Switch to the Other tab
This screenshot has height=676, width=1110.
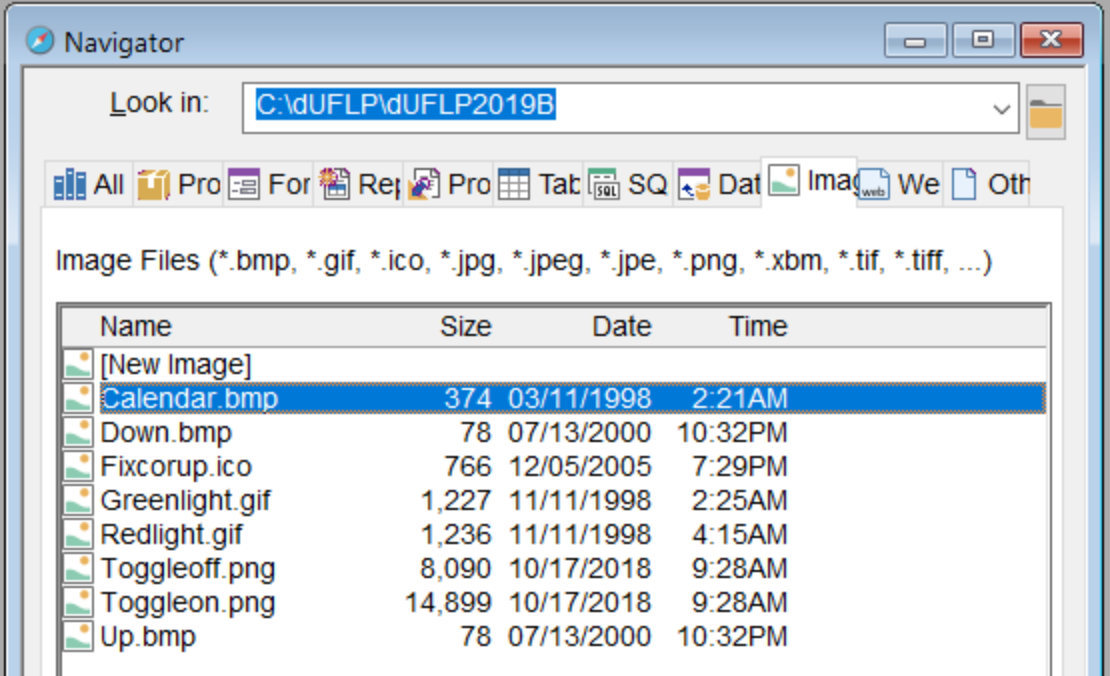pos(988,185)
